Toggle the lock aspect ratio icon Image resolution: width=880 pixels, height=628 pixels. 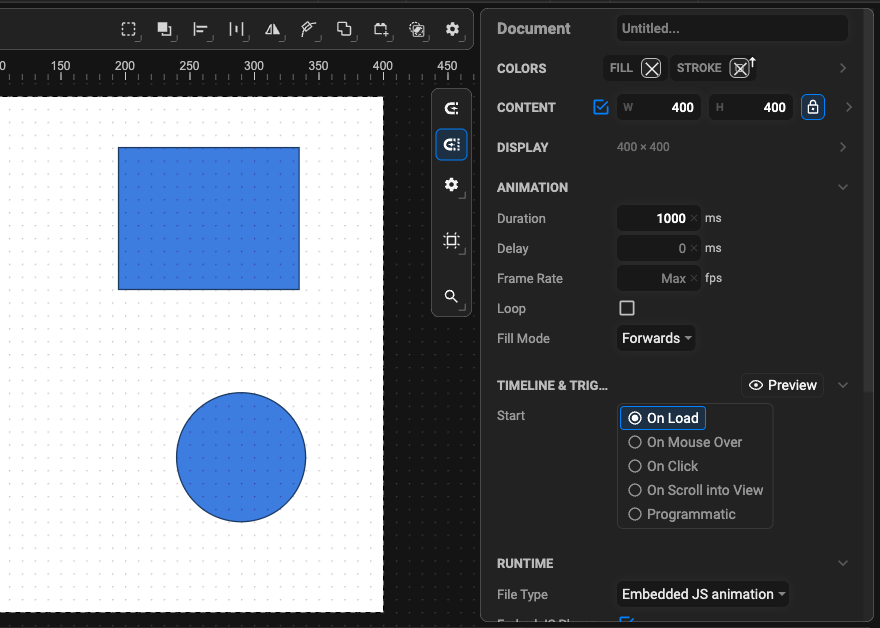813,107
